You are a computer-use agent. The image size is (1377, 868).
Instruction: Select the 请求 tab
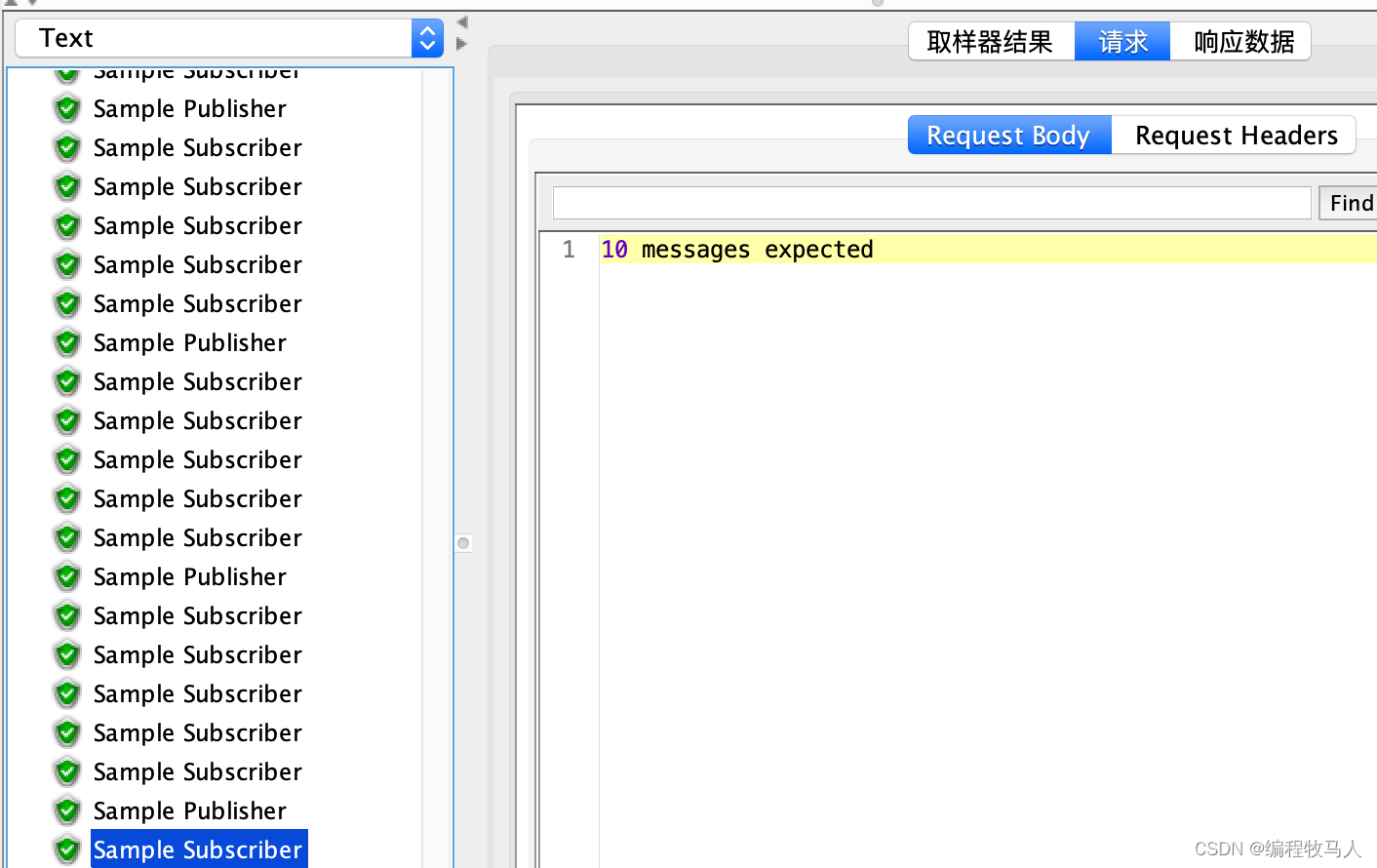1122,42
